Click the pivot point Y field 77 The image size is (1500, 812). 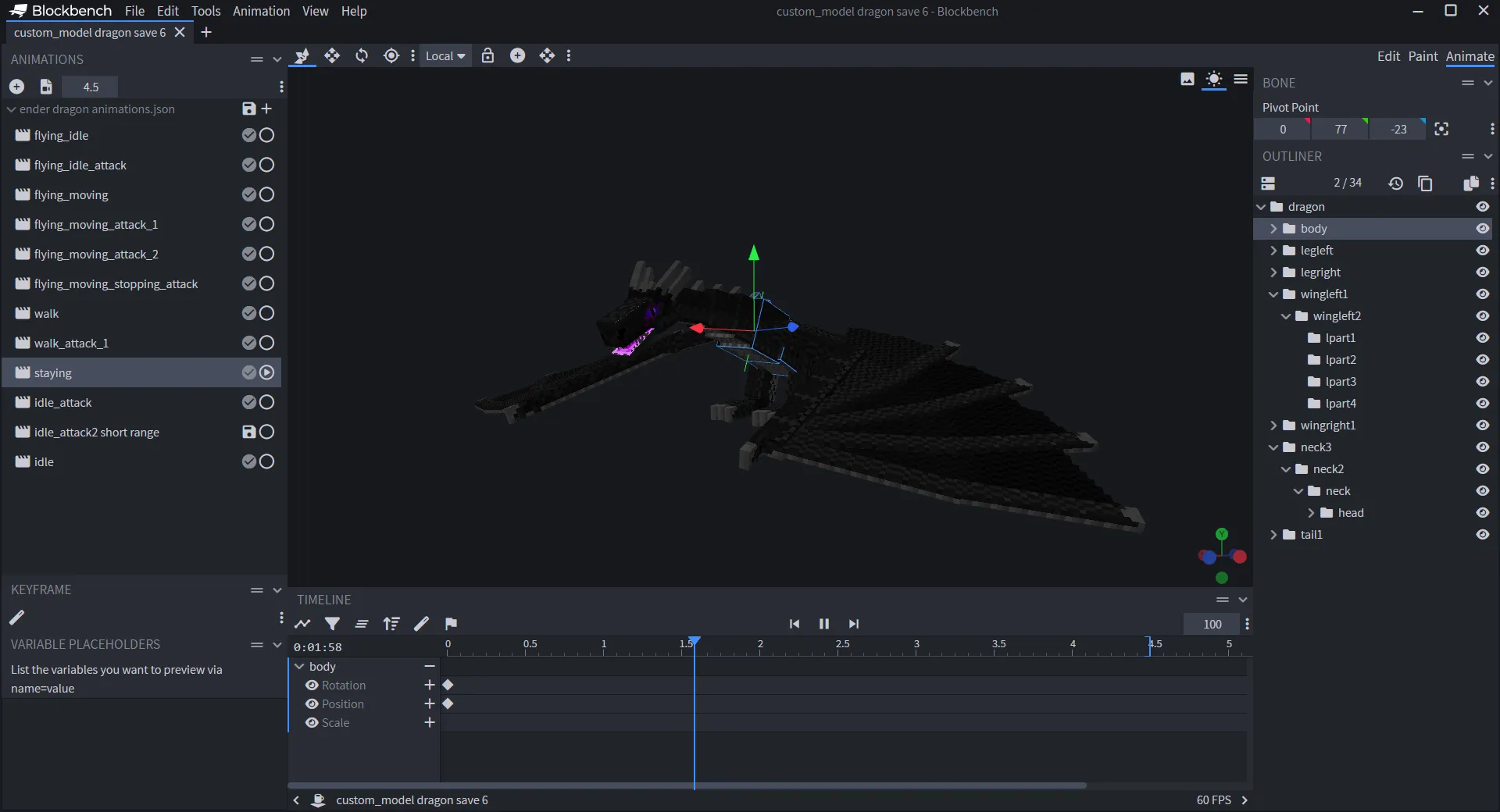tap(1341, 129)
